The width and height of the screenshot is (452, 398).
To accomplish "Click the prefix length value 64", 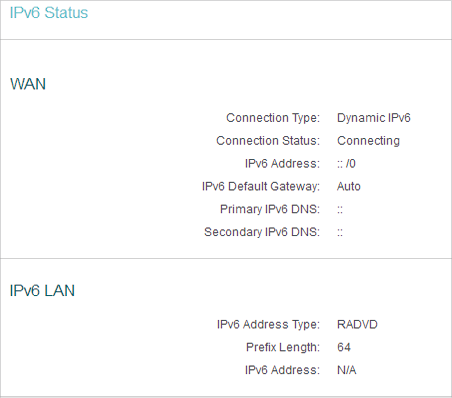I will [x=344, y=347].
